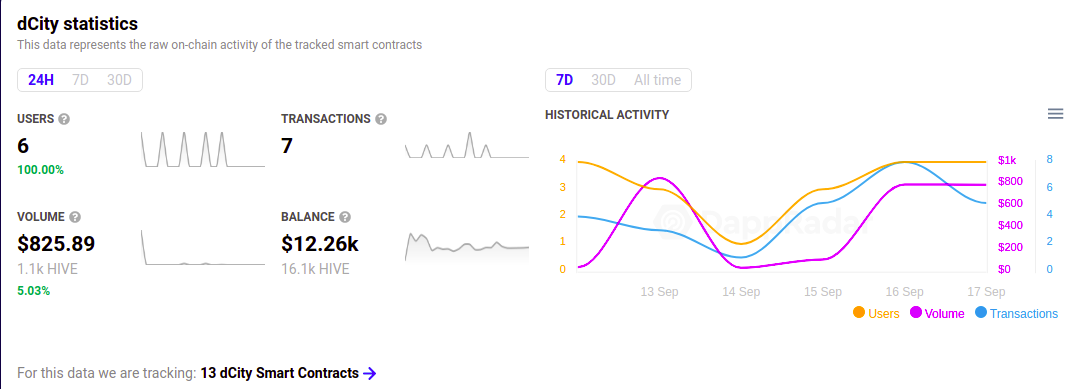Switch historical activity to 30D
Viewport: 1081px width, 389px height.
point(603,80)
